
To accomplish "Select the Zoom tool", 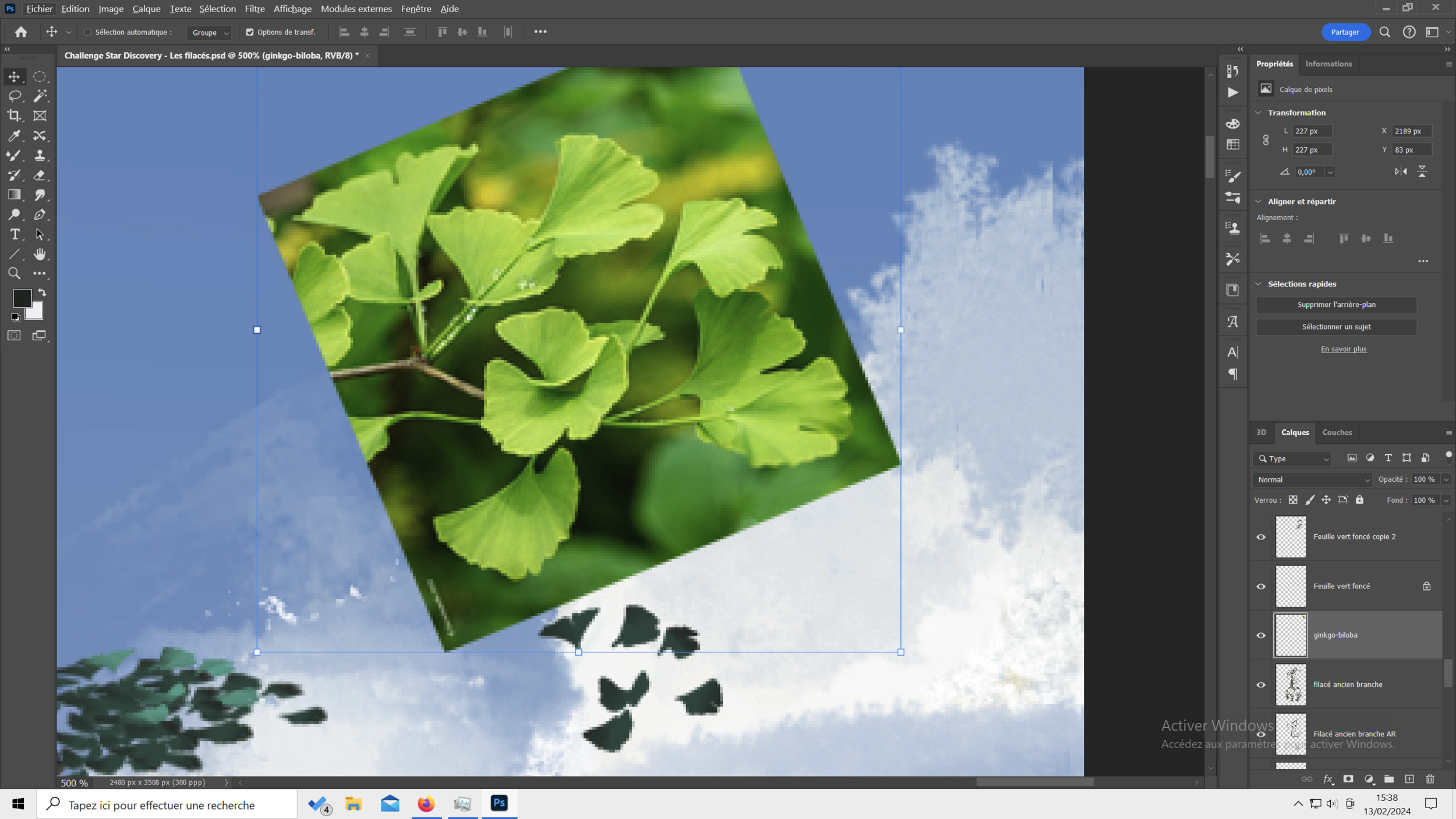I will pos(14,274).
